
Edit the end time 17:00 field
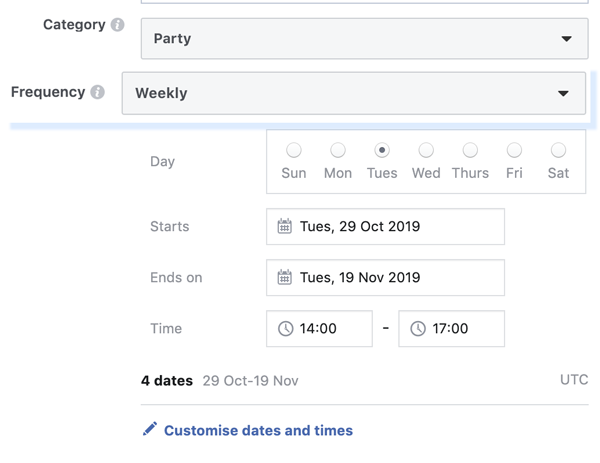coord(452,329)
